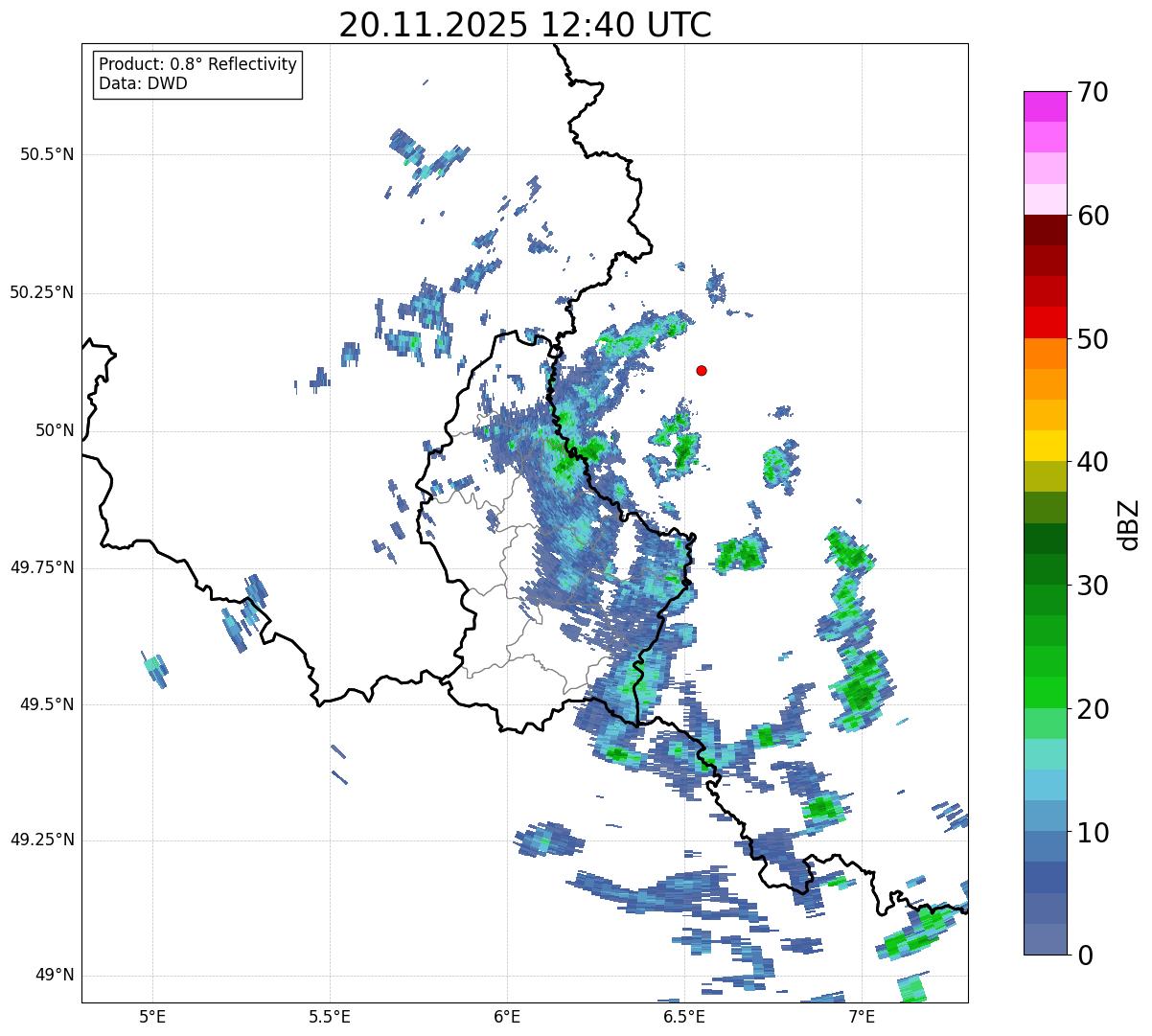Select the 50.25°N latitude label
Viewport: 1152px width, 1036px height.
(42, 292)
